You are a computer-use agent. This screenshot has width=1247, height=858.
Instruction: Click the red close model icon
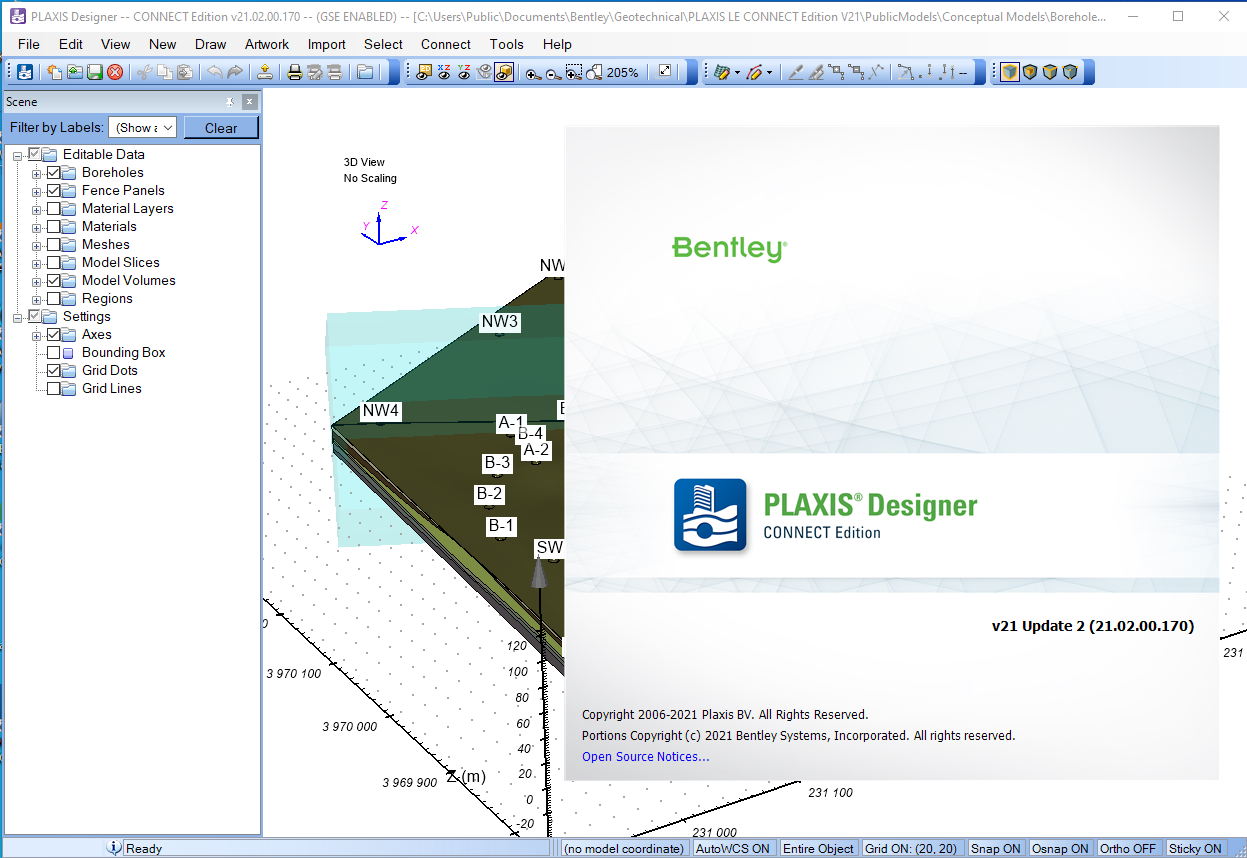[115, 72]
